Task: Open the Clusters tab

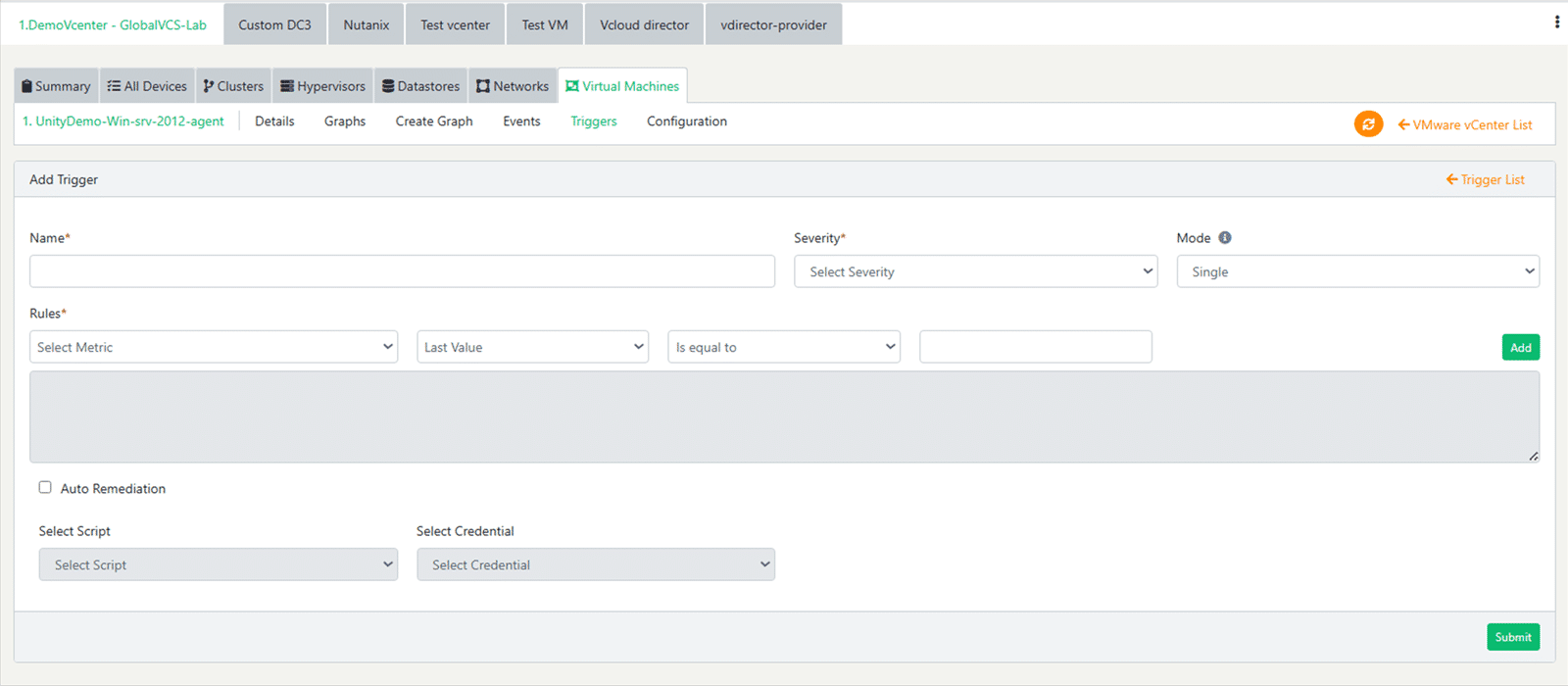Action: pyautogui.click(x=233, y=86)
